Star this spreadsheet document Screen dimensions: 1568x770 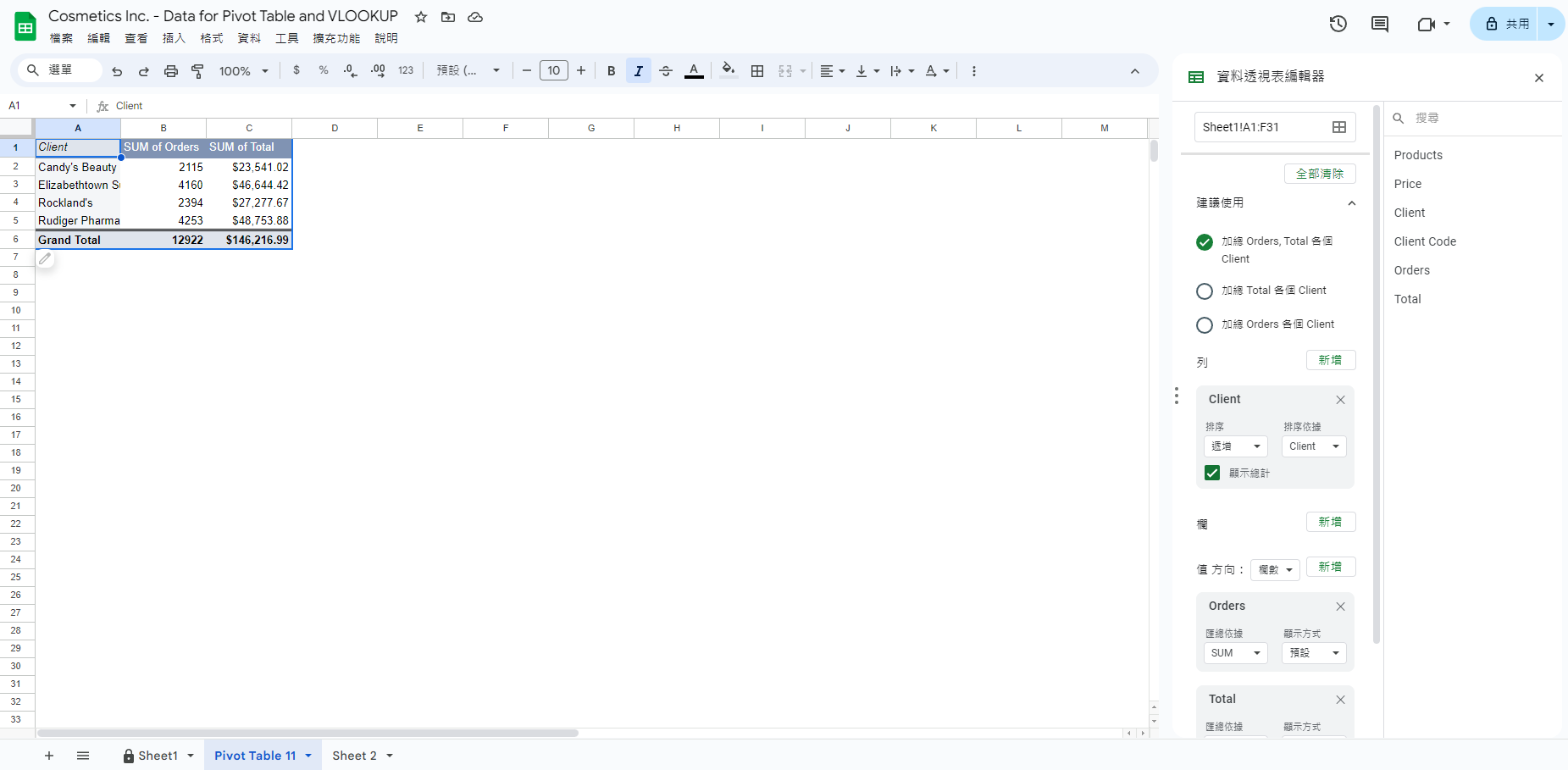(421, 17)
